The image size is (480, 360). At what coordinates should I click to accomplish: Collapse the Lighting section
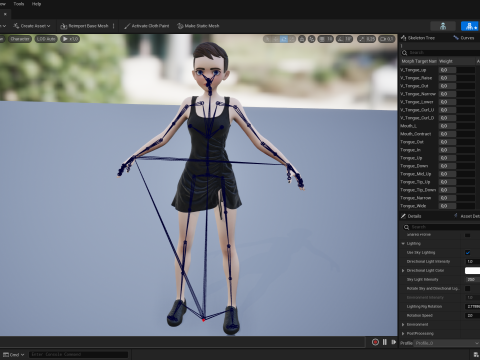[403, 244]
